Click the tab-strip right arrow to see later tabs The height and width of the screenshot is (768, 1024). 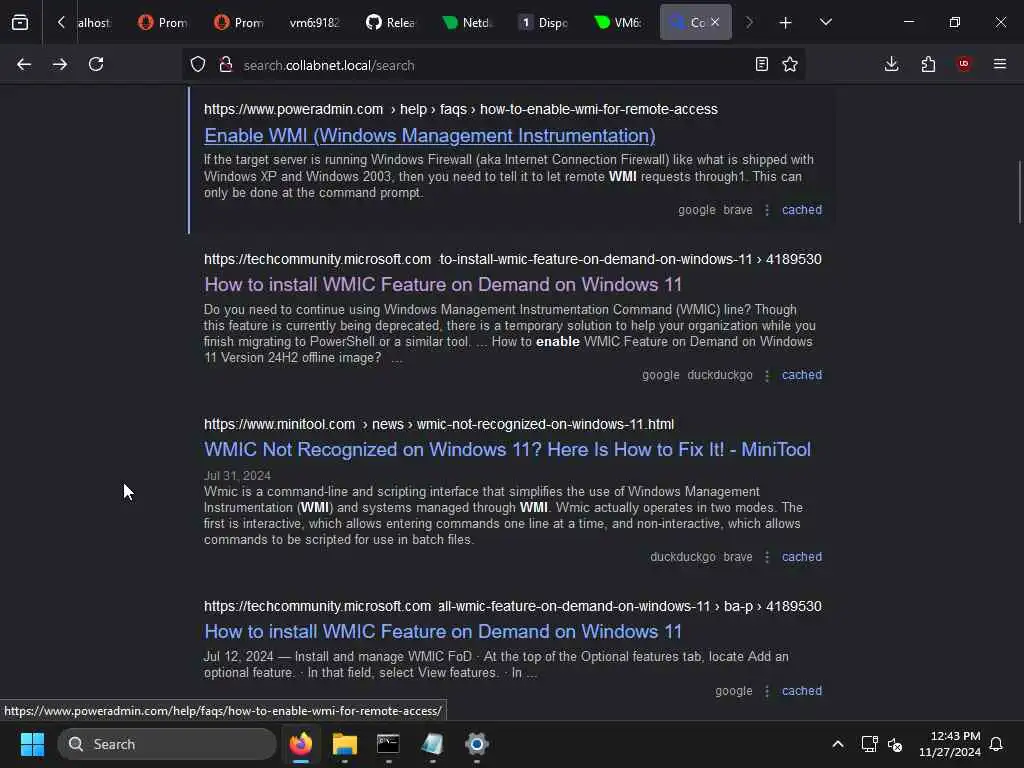coord(749,23)
